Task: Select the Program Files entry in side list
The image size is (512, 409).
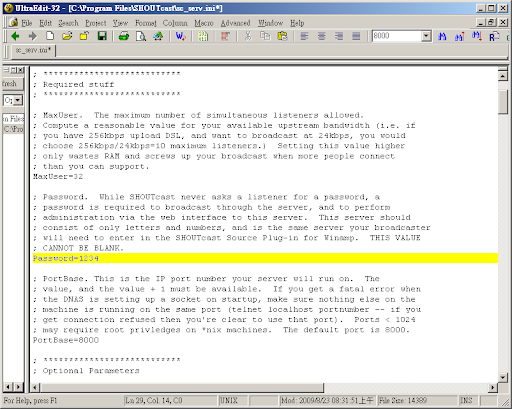Action: point(13,119)
